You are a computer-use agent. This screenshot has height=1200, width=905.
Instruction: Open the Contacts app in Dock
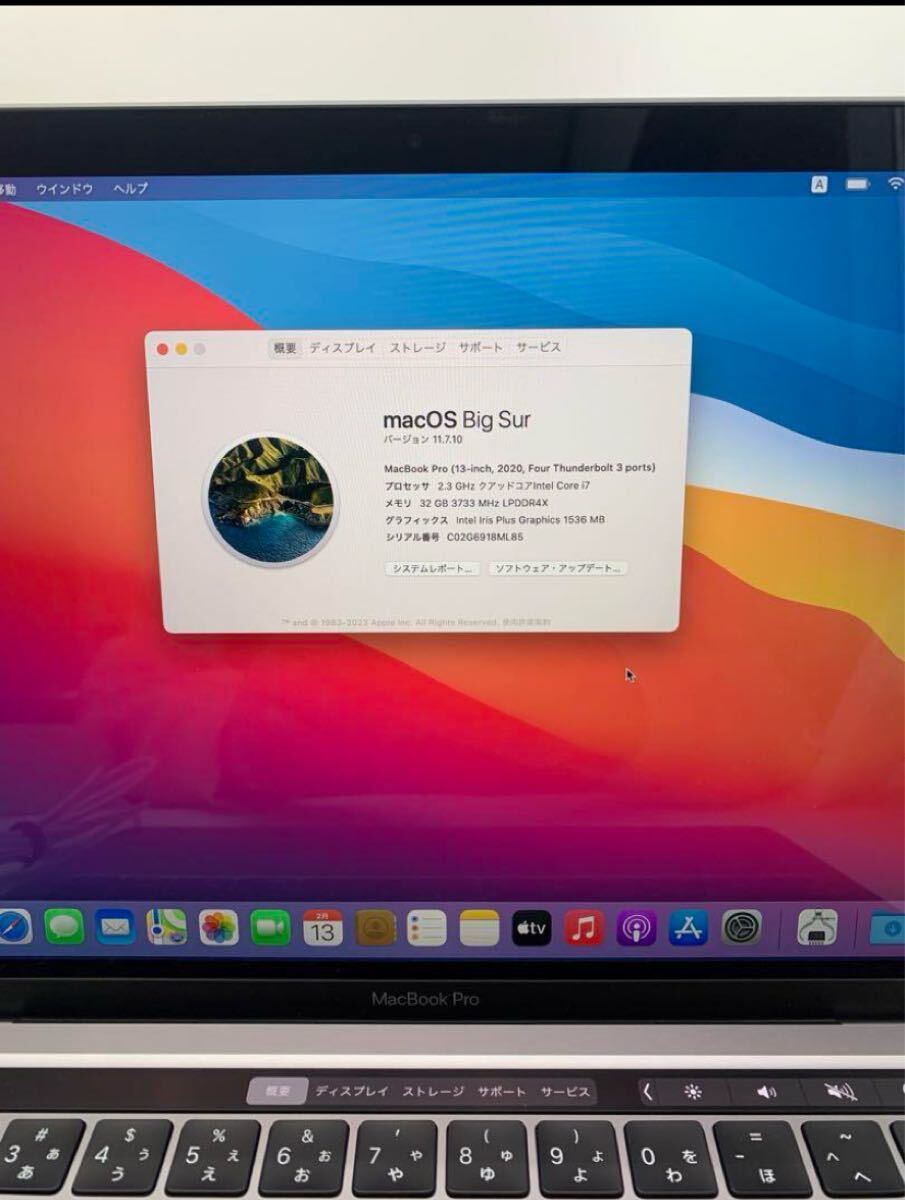[x=376, y=928]
